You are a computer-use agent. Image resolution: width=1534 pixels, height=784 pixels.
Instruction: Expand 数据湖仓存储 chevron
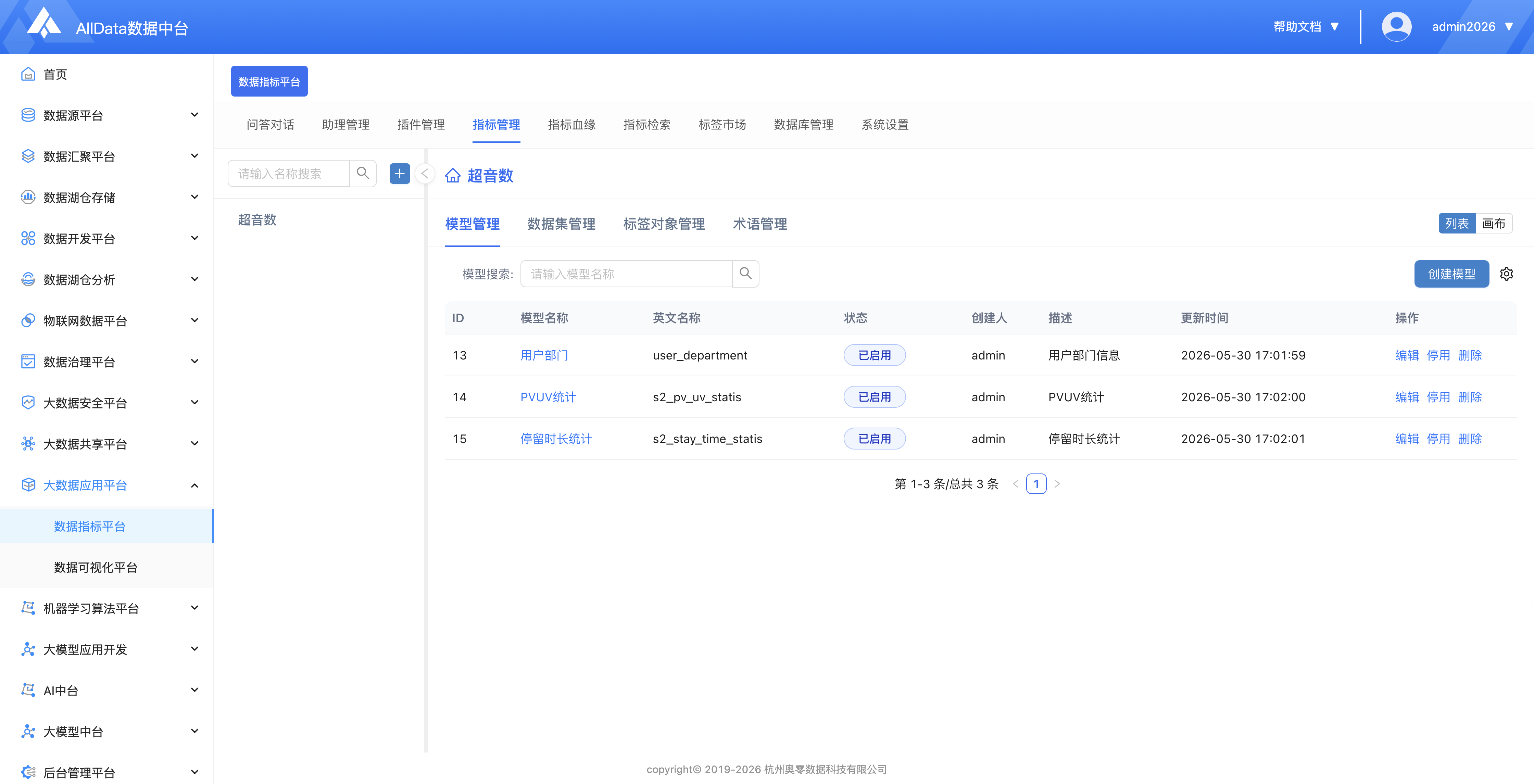pyautogui.click(x=195, y=197)
